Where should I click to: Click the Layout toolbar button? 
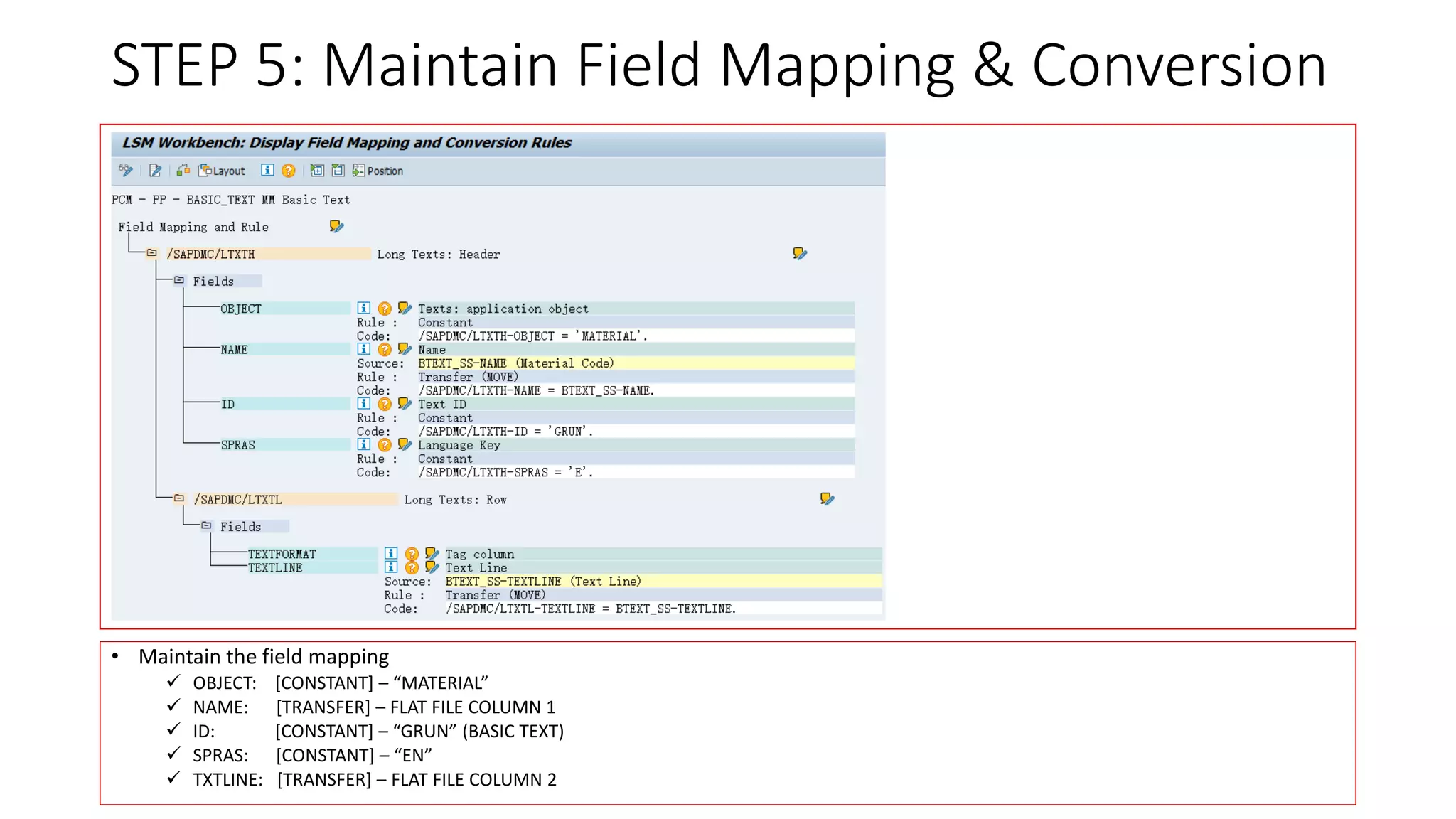coord(222,171)
